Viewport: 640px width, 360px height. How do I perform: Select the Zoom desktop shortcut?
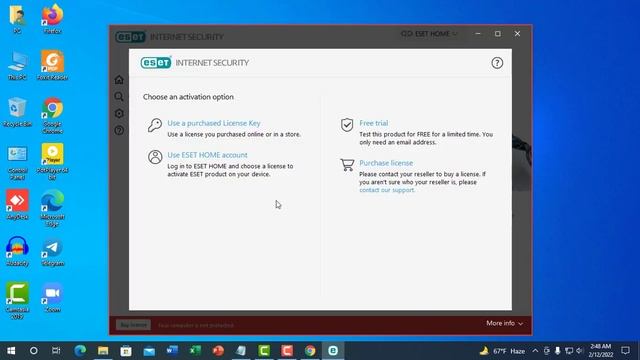(52, 298)
